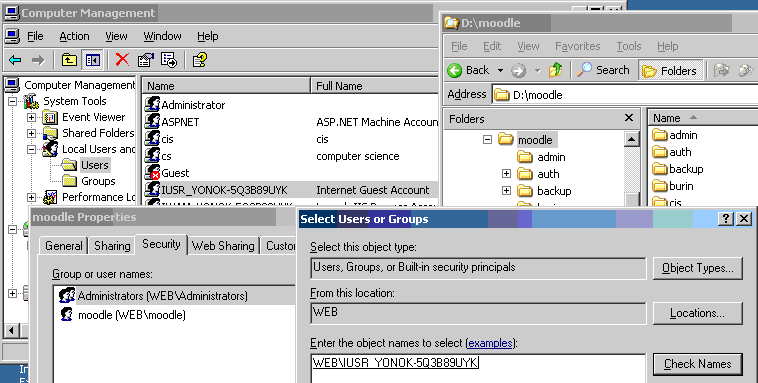Switch to the General tab of moodle Properties
The width and height of the screenshot is (758, 383).
[x=64, y=246]
